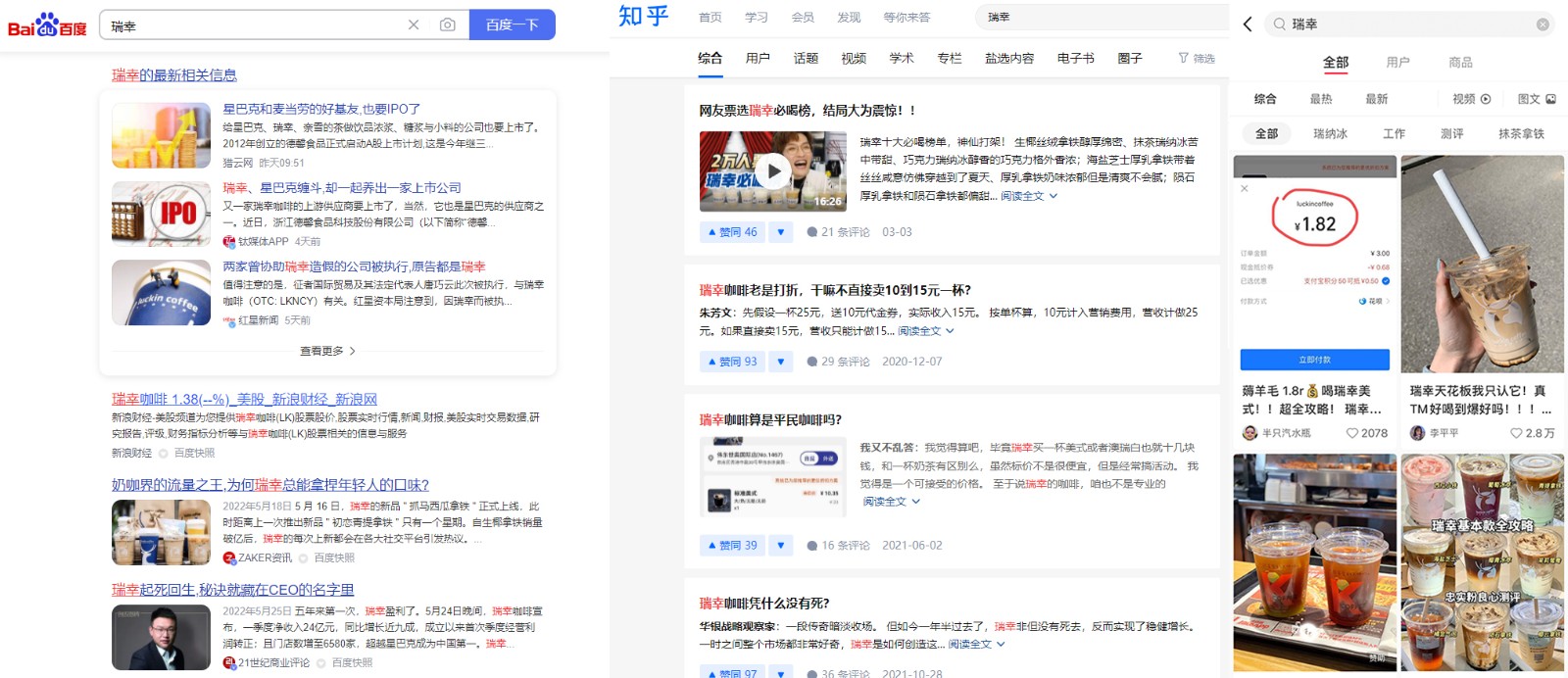Downvote the answer with 赞同 46
The image size is (1568, 678).
point(781,232)
